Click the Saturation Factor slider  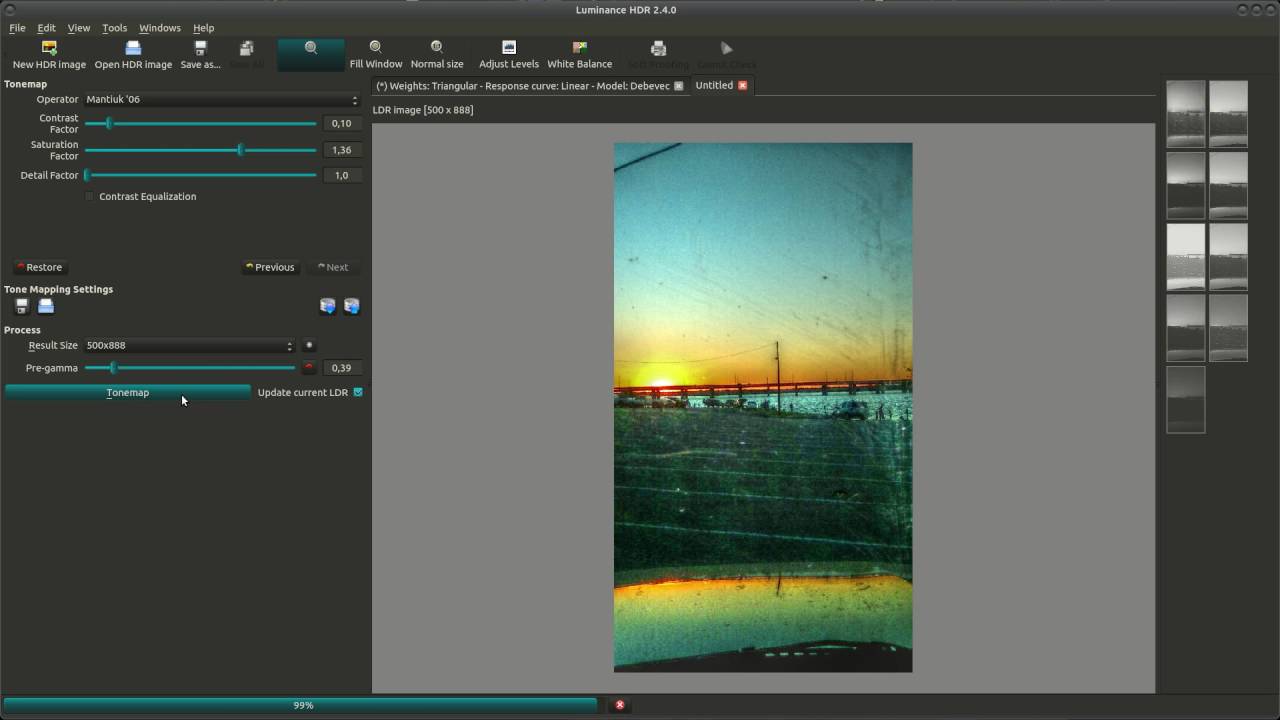click(200, 150)
